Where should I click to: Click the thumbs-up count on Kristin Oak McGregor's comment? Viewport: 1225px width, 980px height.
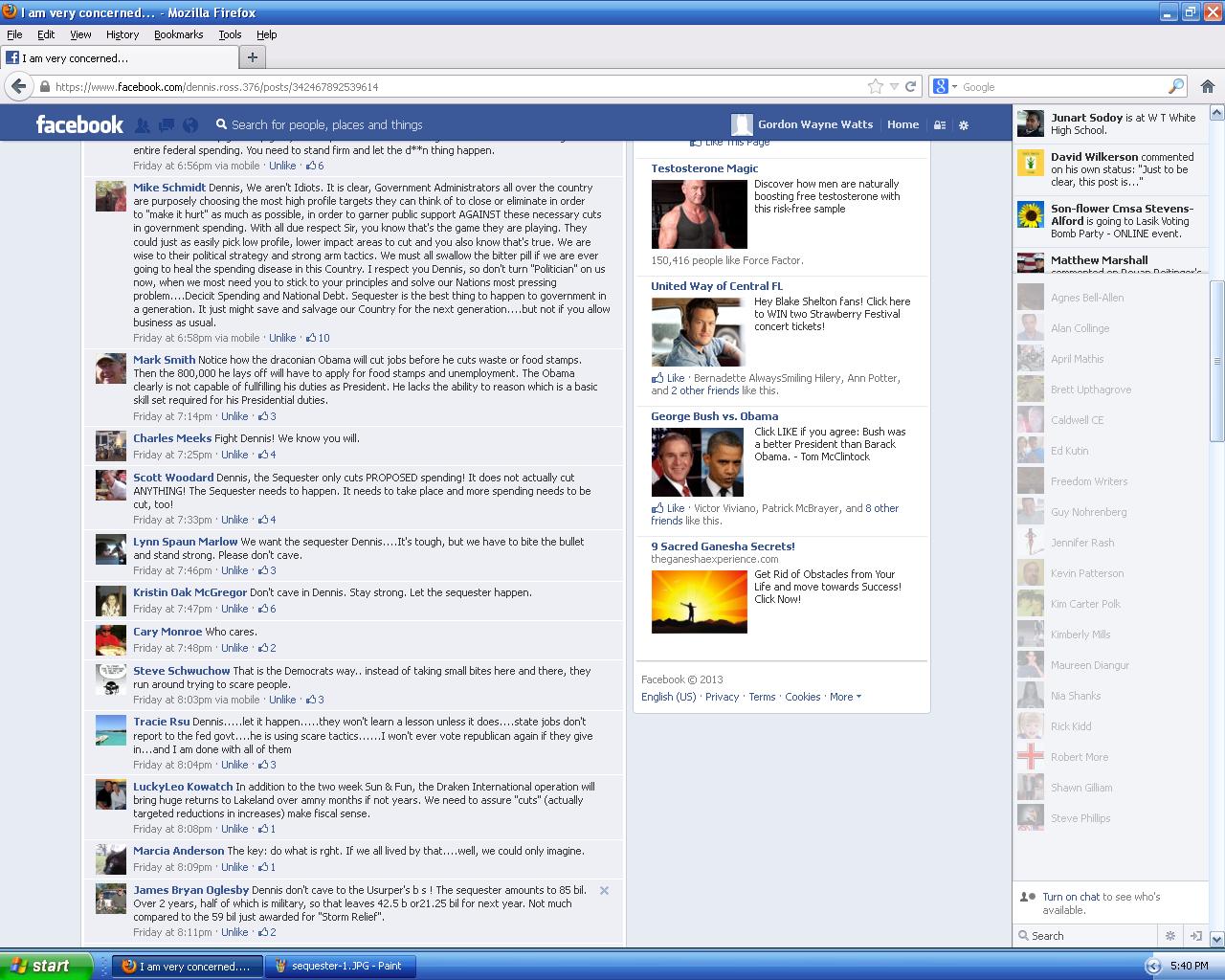click(266, 609)
